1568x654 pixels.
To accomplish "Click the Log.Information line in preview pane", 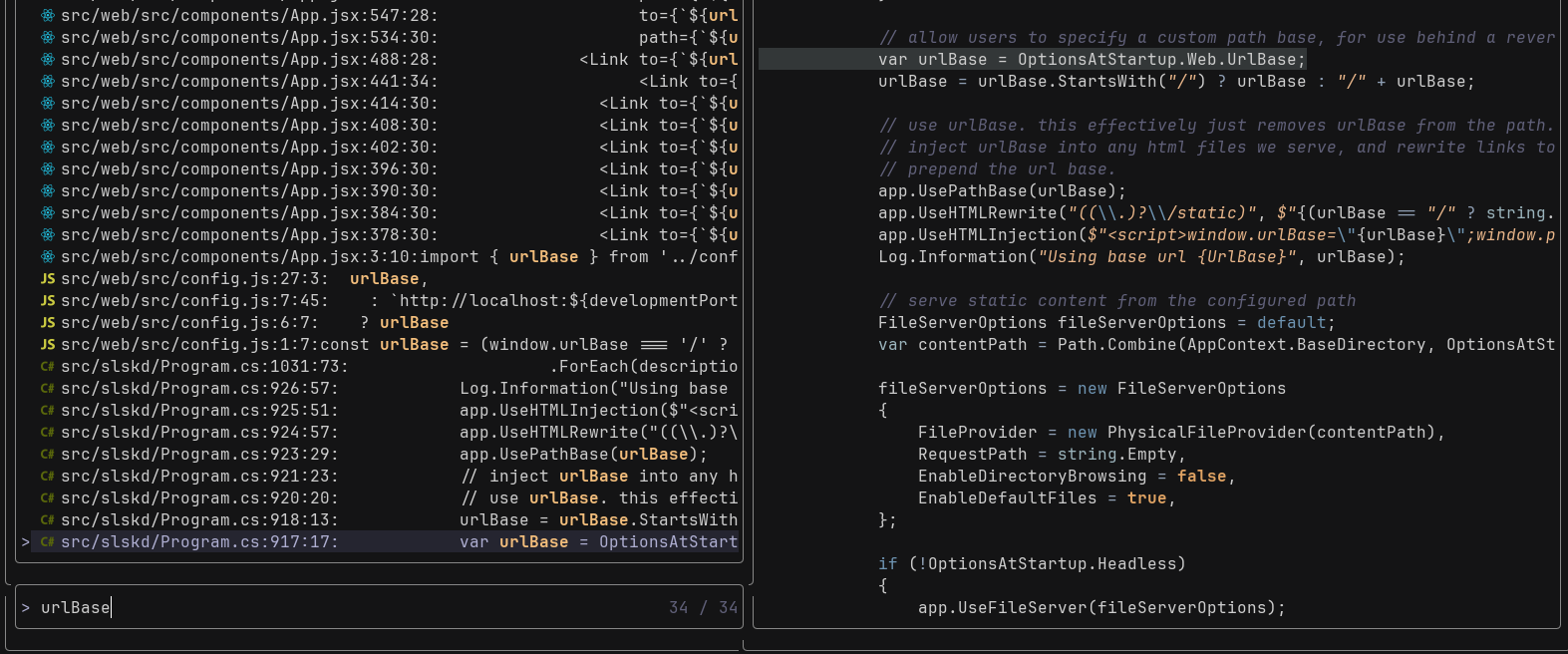I will point(1141,257).
